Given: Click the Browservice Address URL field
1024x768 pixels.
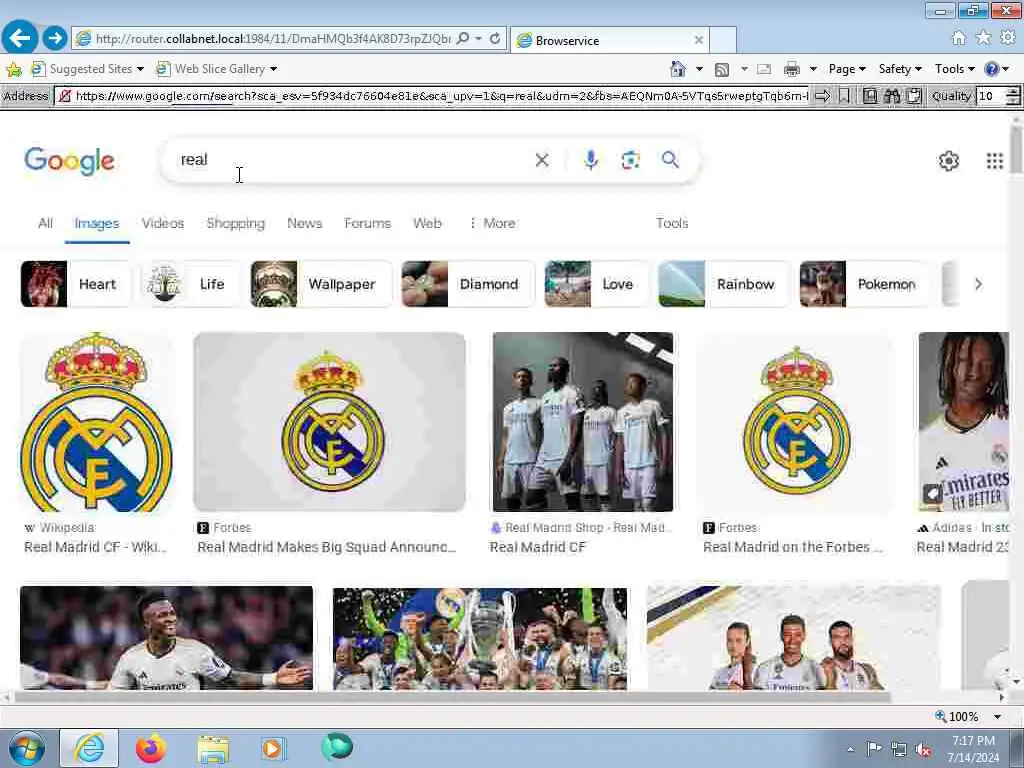Looking at the screenshot, I should 432,97.
